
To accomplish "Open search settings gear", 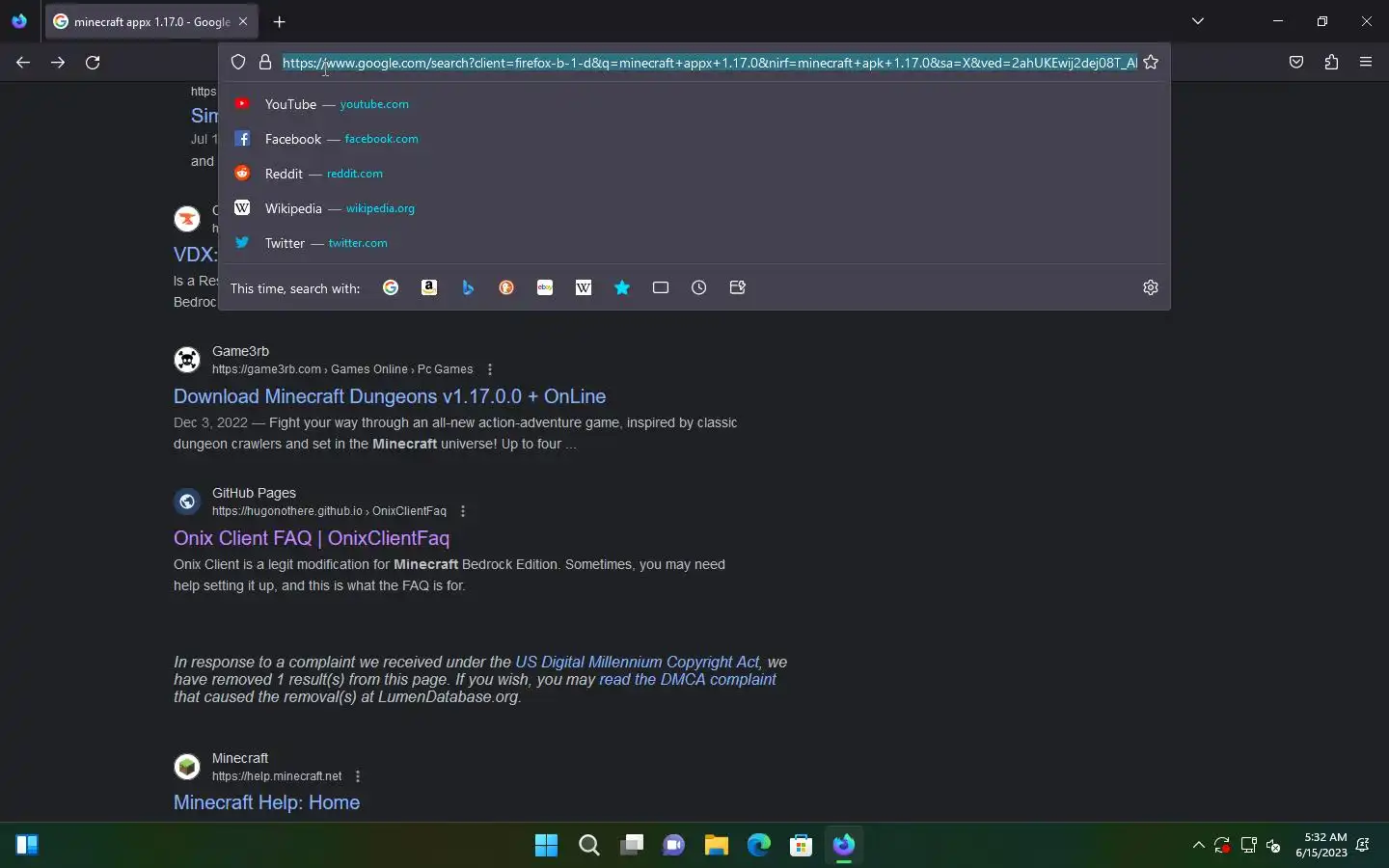I will [x=1151, y=287].
